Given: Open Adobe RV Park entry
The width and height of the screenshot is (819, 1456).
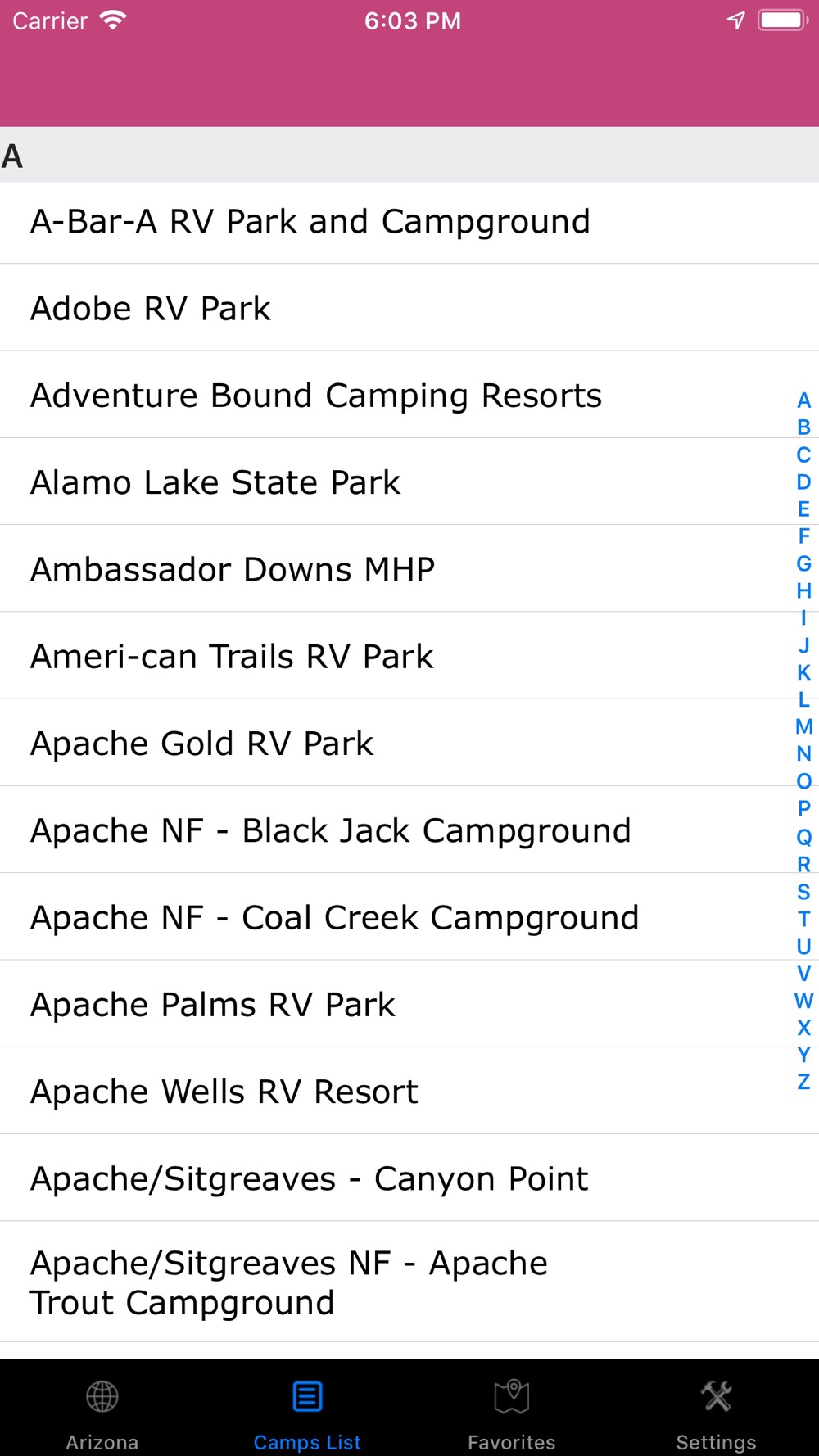Looking at the screenshot, I should (x=409, y=308).
